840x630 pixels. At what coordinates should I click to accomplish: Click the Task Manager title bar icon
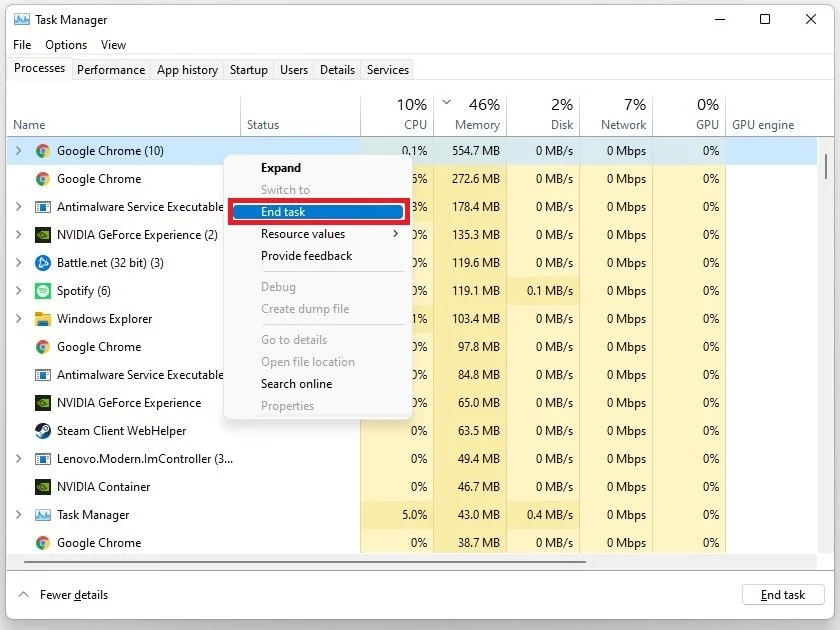[x=21, y=20]
